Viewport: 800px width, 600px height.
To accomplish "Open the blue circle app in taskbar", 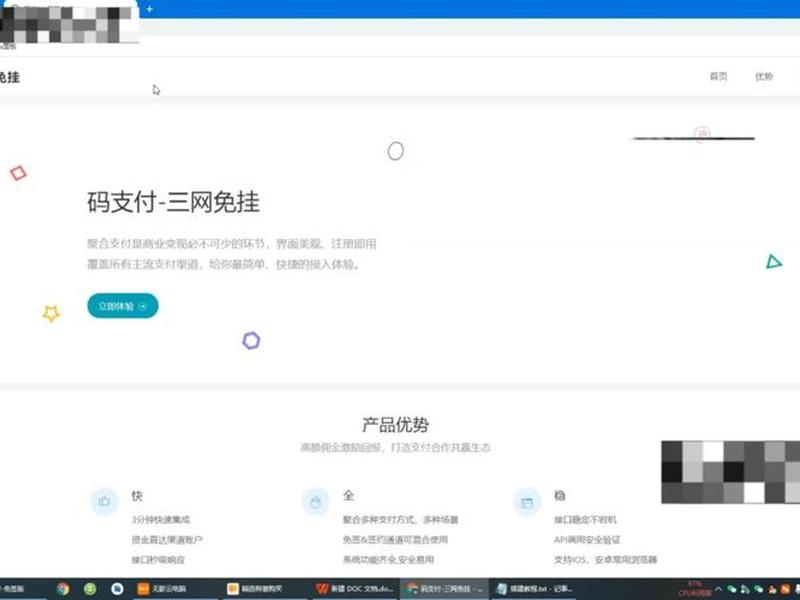I will pos(117,589).
